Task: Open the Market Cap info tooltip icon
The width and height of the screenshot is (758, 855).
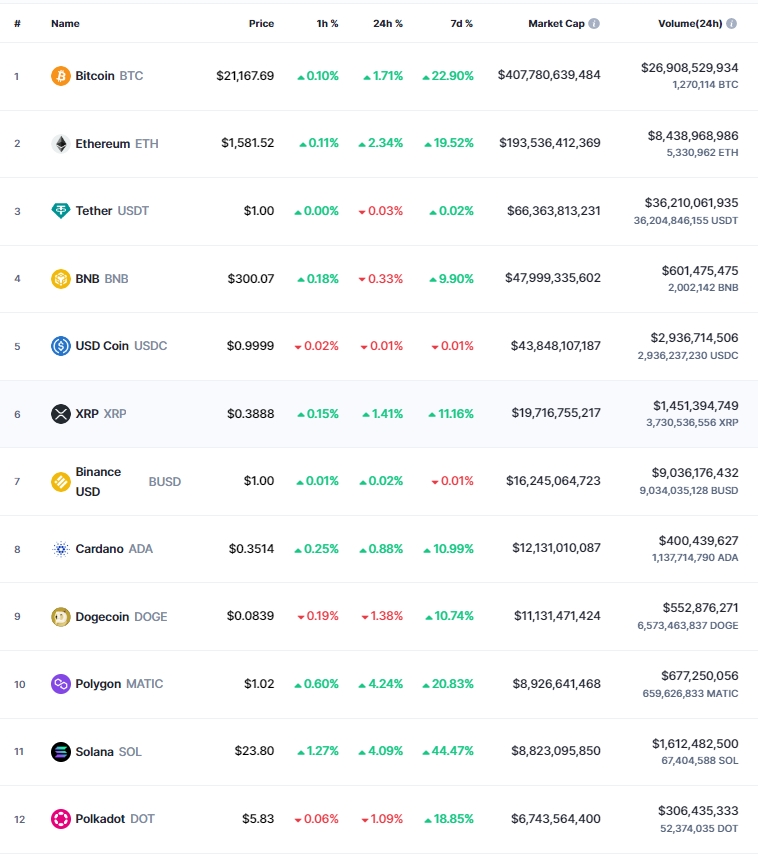Action: (594, 23)
